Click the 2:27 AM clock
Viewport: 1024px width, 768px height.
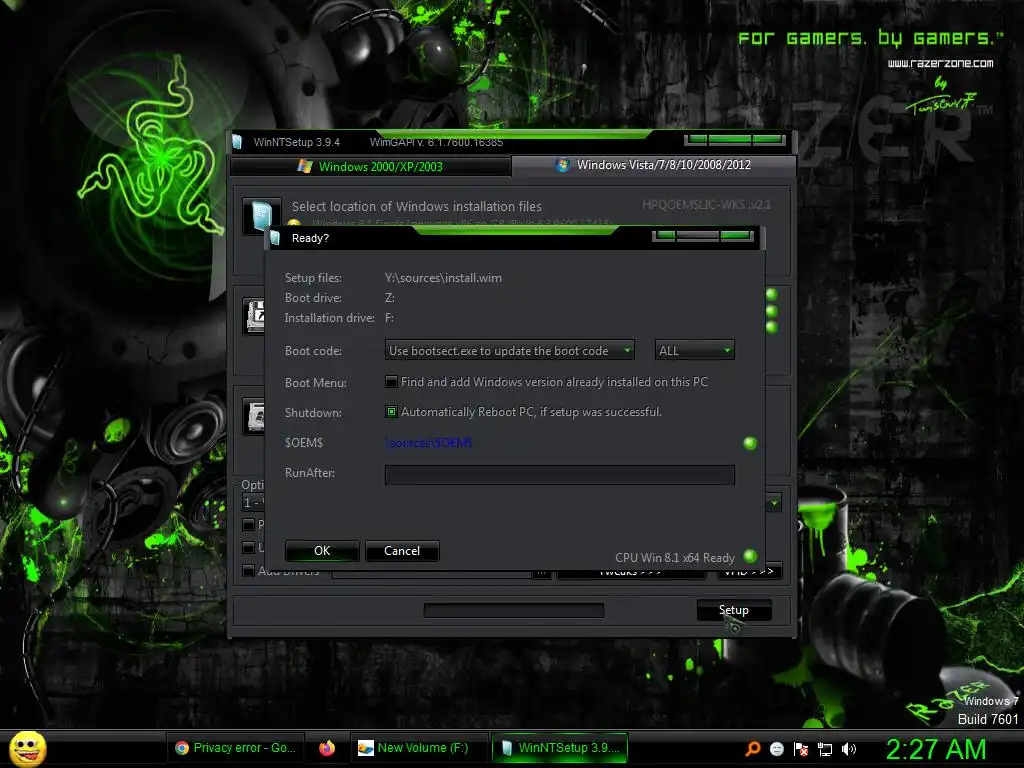point(935,749)
